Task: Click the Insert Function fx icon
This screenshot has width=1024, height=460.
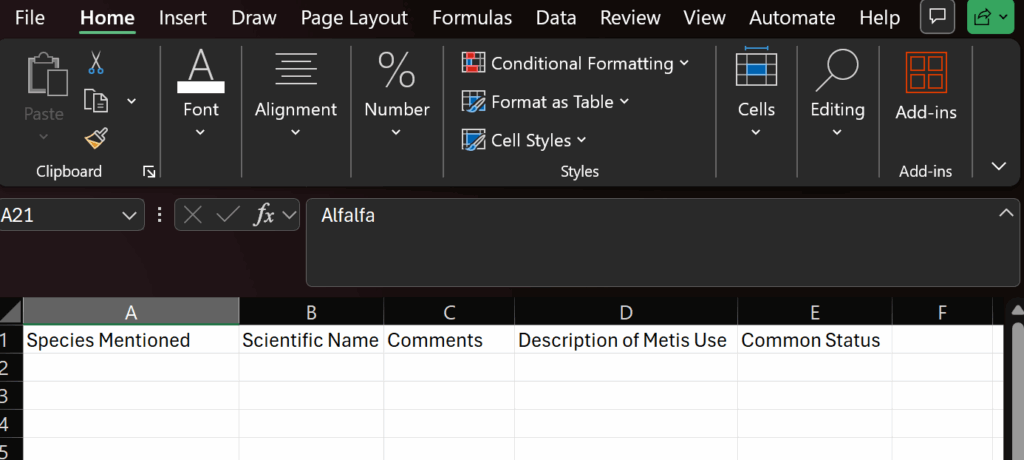Action: (x=265, y=215)
